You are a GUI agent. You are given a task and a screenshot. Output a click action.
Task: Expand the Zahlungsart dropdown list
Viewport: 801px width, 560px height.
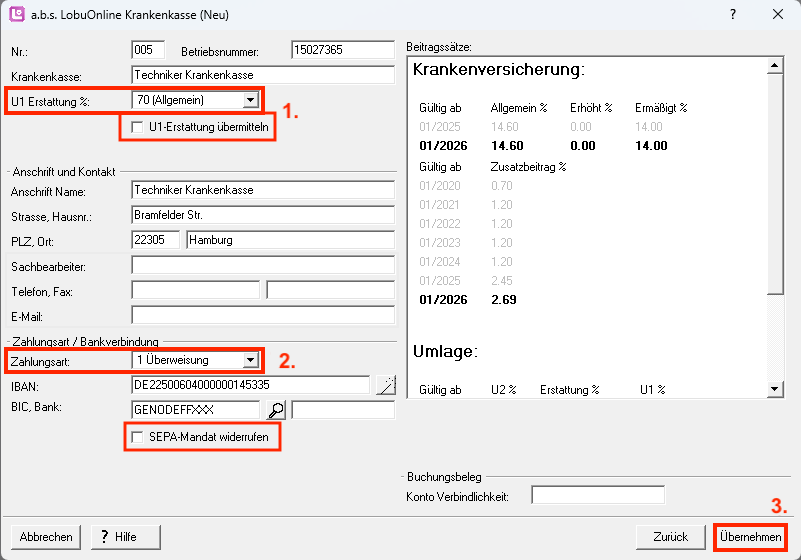point(250,360)
